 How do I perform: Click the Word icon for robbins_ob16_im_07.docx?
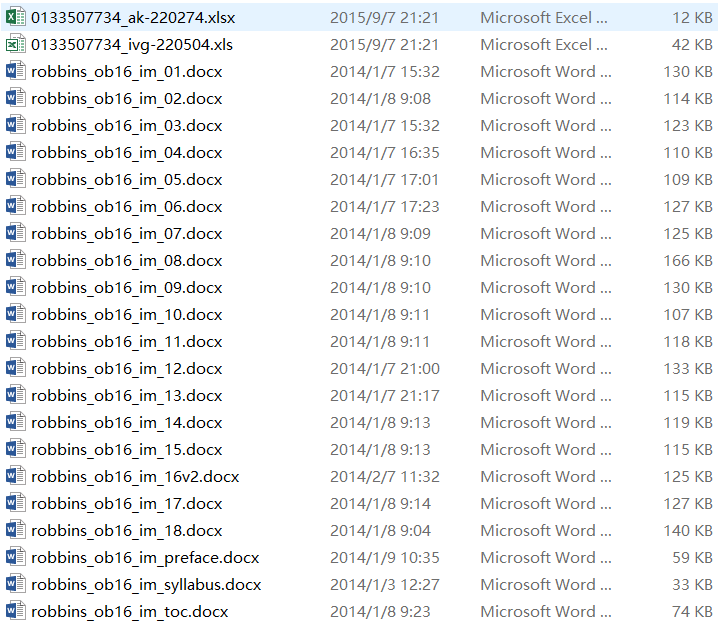coord(15,233)
